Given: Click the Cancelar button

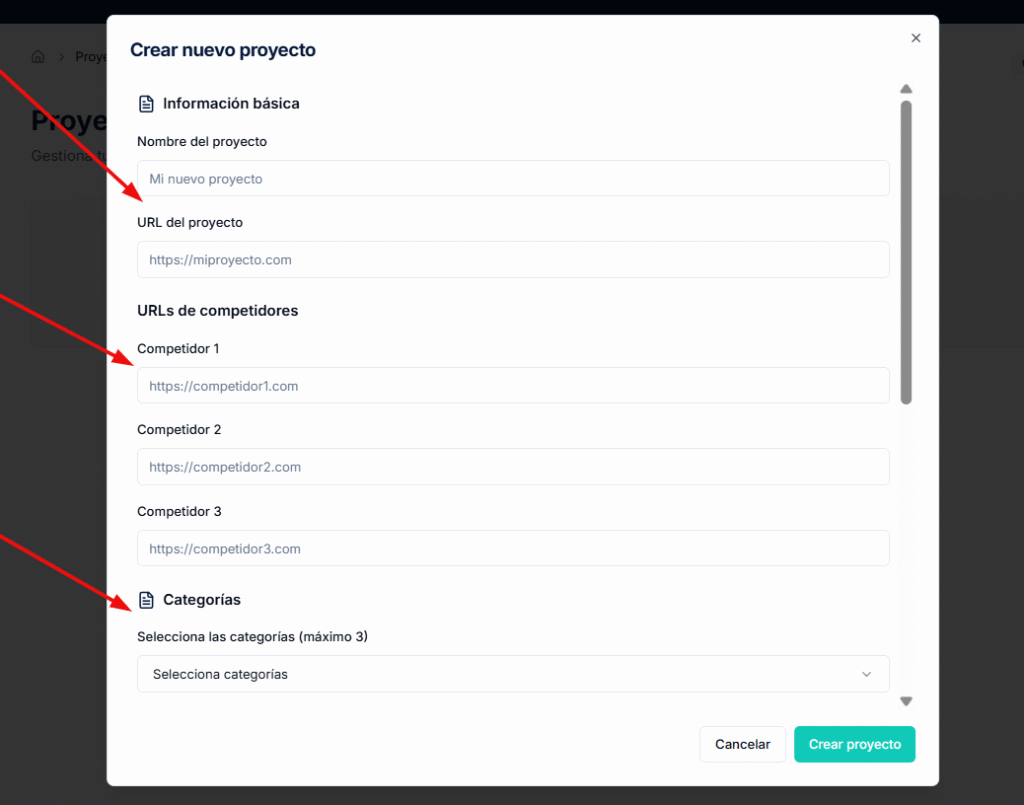Looking at the screenshot, I should tap(743, 744).
